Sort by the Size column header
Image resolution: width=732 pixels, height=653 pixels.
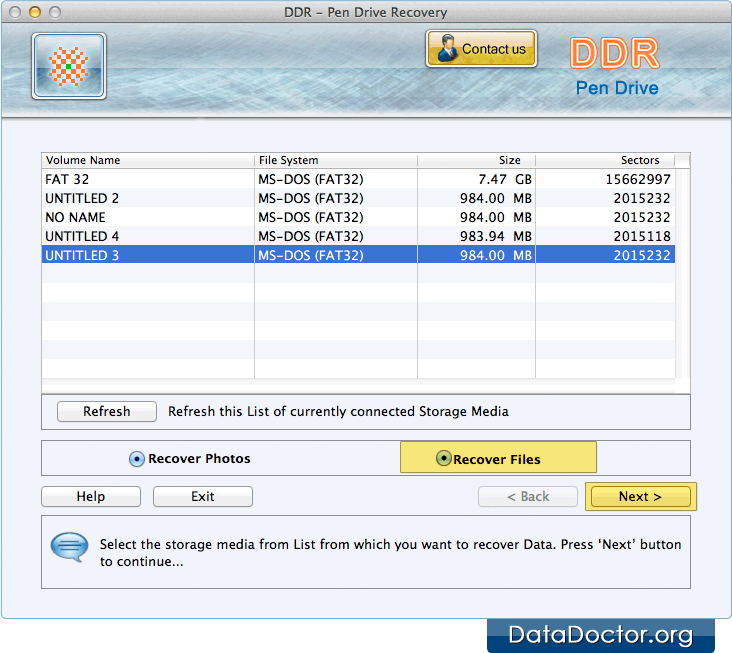477,160
